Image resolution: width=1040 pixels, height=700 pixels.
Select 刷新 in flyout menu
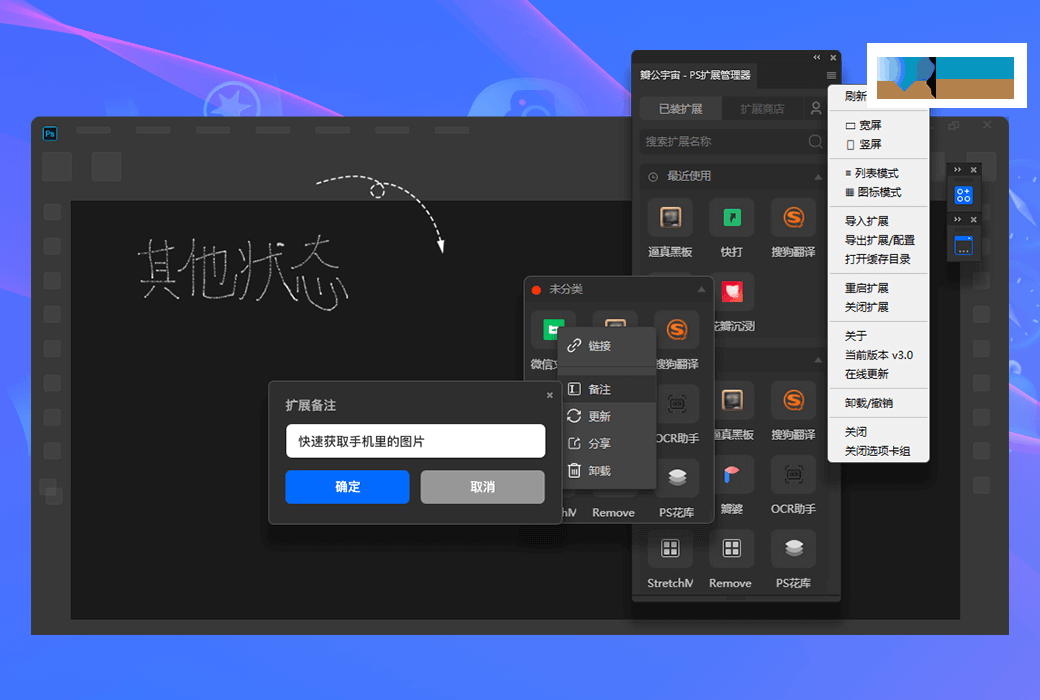tap(854, 96)
